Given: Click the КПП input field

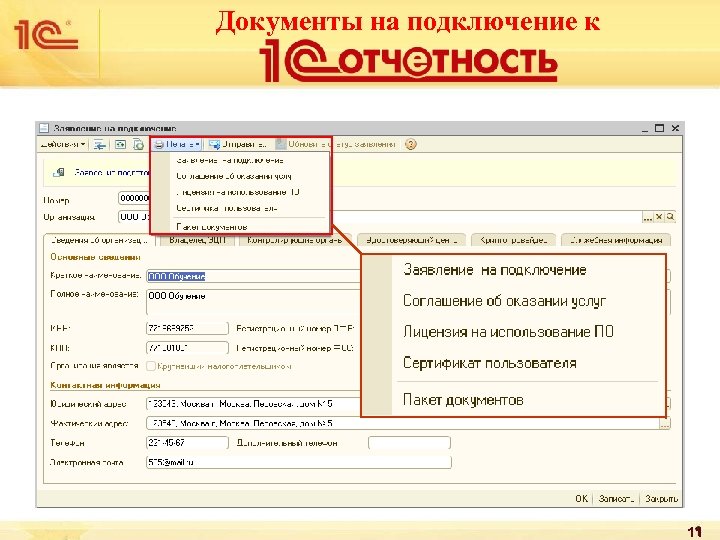Looking at the screenshot, I should (x=187, y=348).
